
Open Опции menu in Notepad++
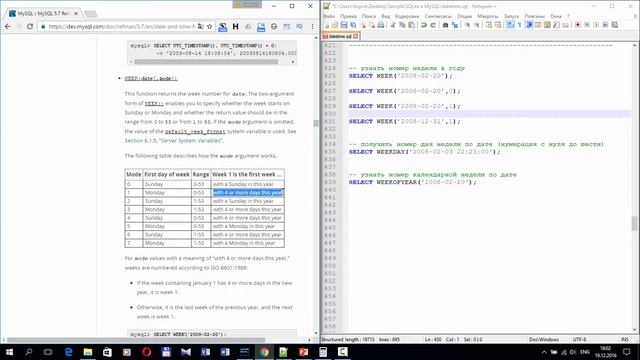(464, 16)
